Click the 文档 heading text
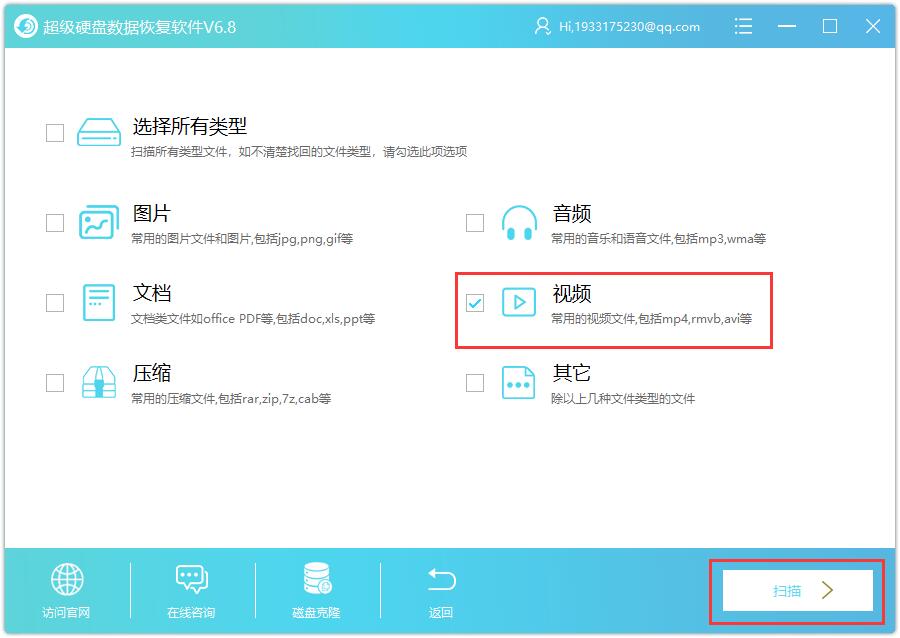 click(x=152, y=293)
